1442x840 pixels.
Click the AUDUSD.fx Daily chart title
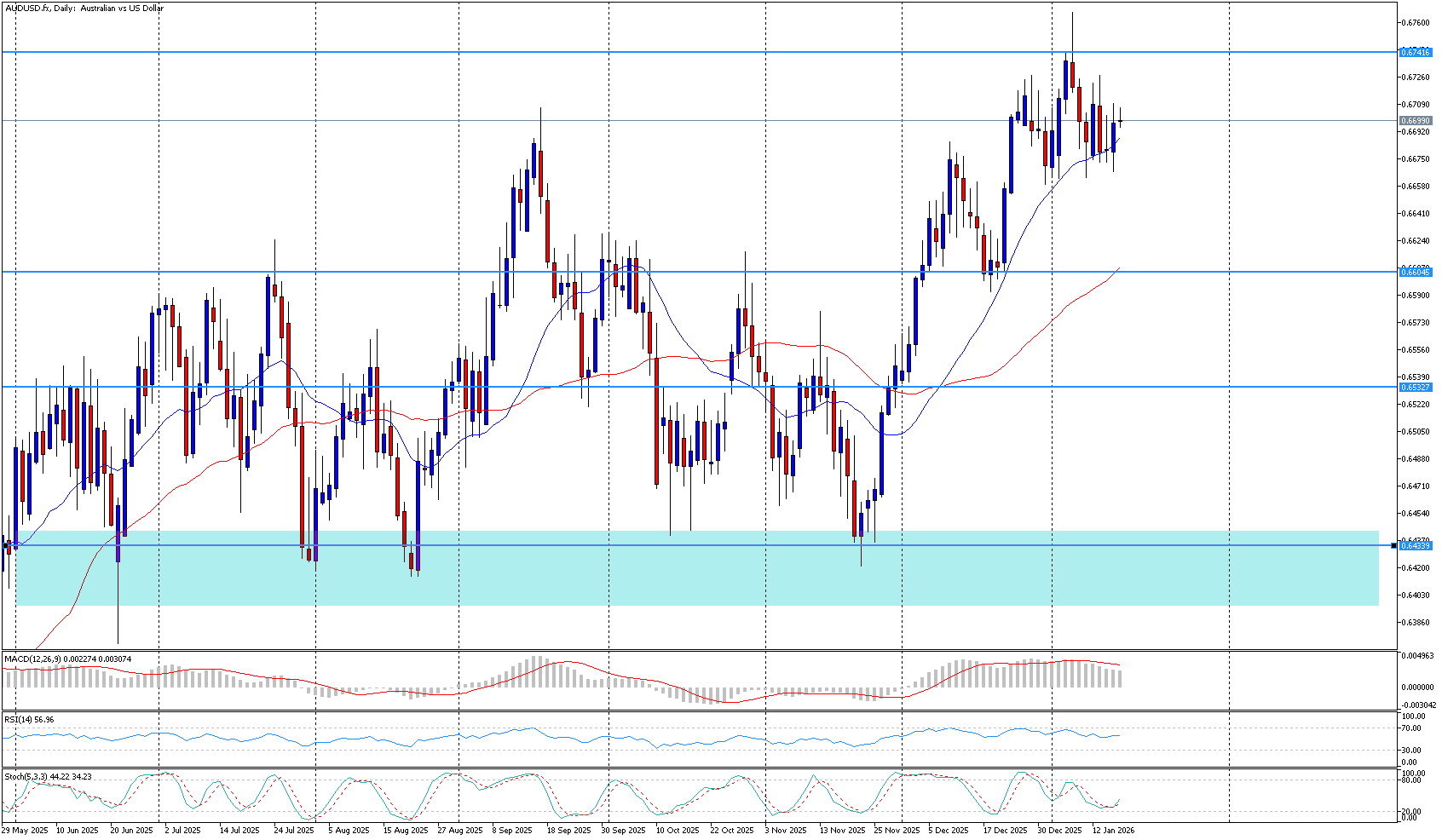[84, 9]
